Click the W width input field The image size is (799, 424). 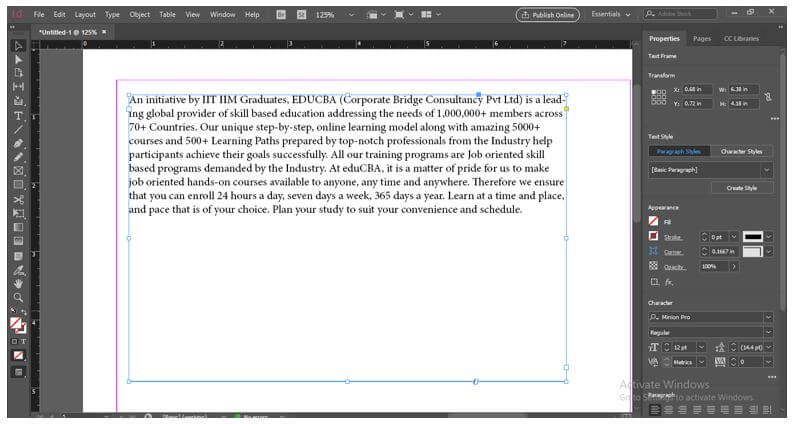click(743, 89)
